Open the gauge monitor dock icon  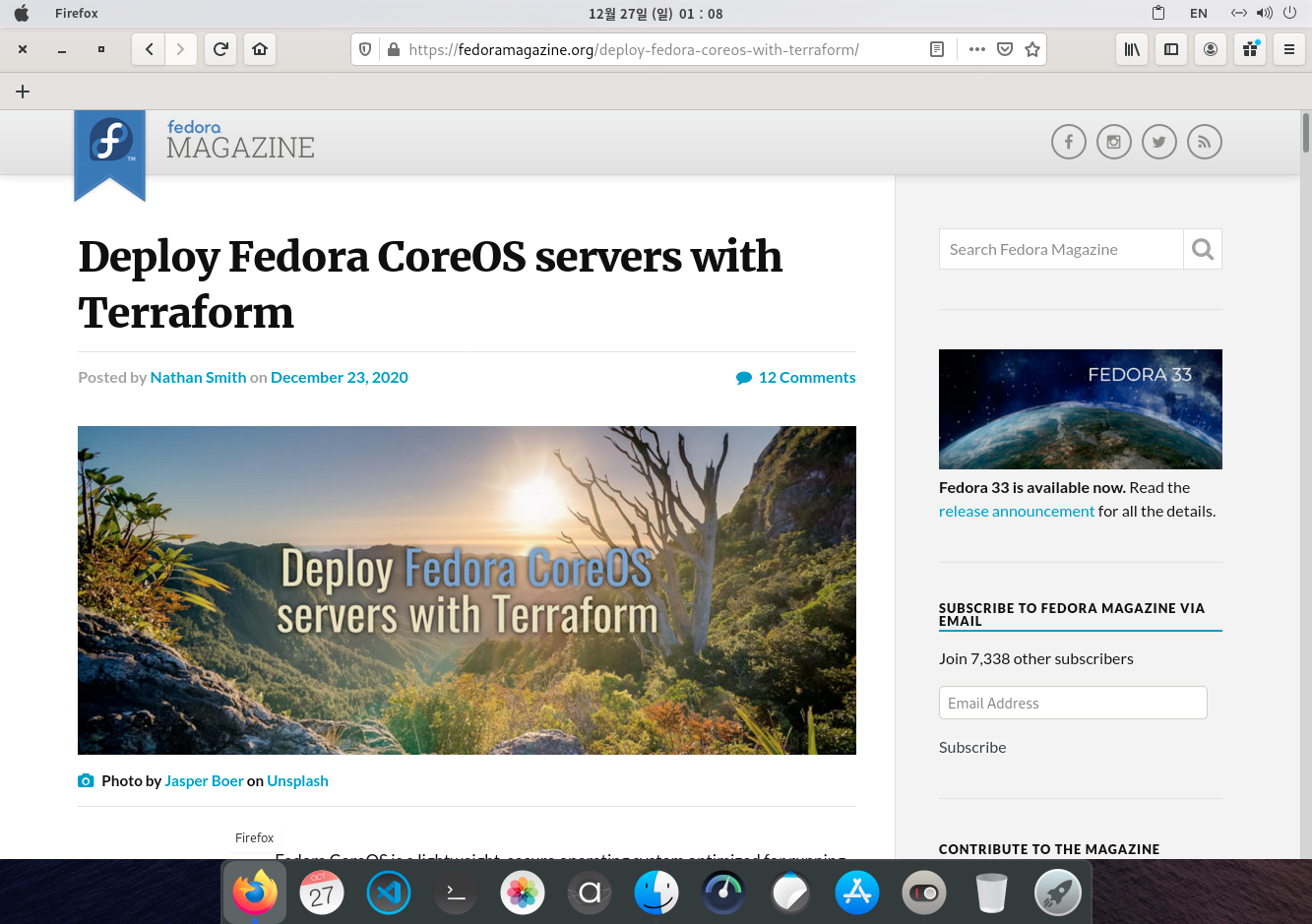[723, 893]
